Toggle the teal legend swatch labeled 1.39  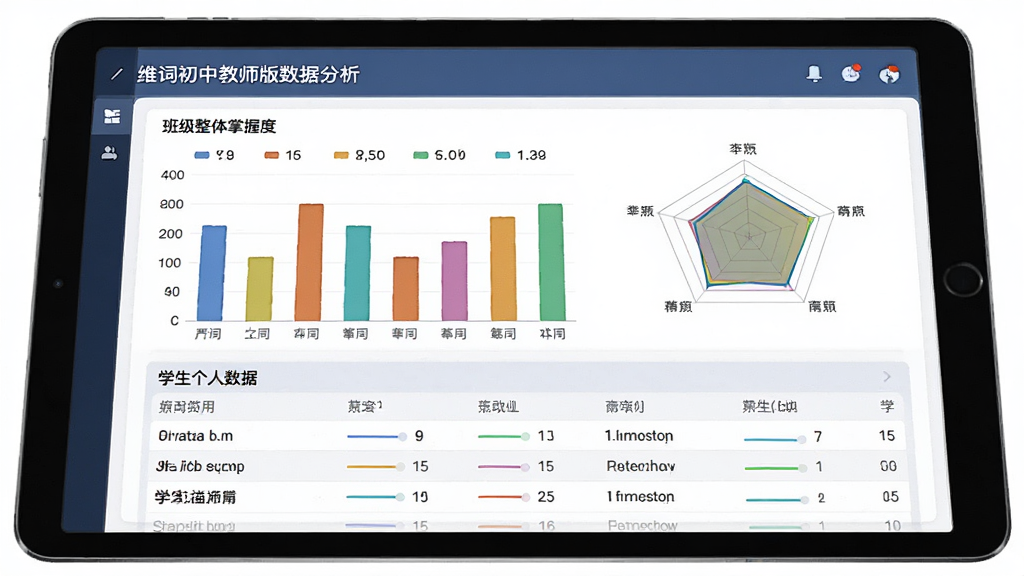tap(502, 155)
